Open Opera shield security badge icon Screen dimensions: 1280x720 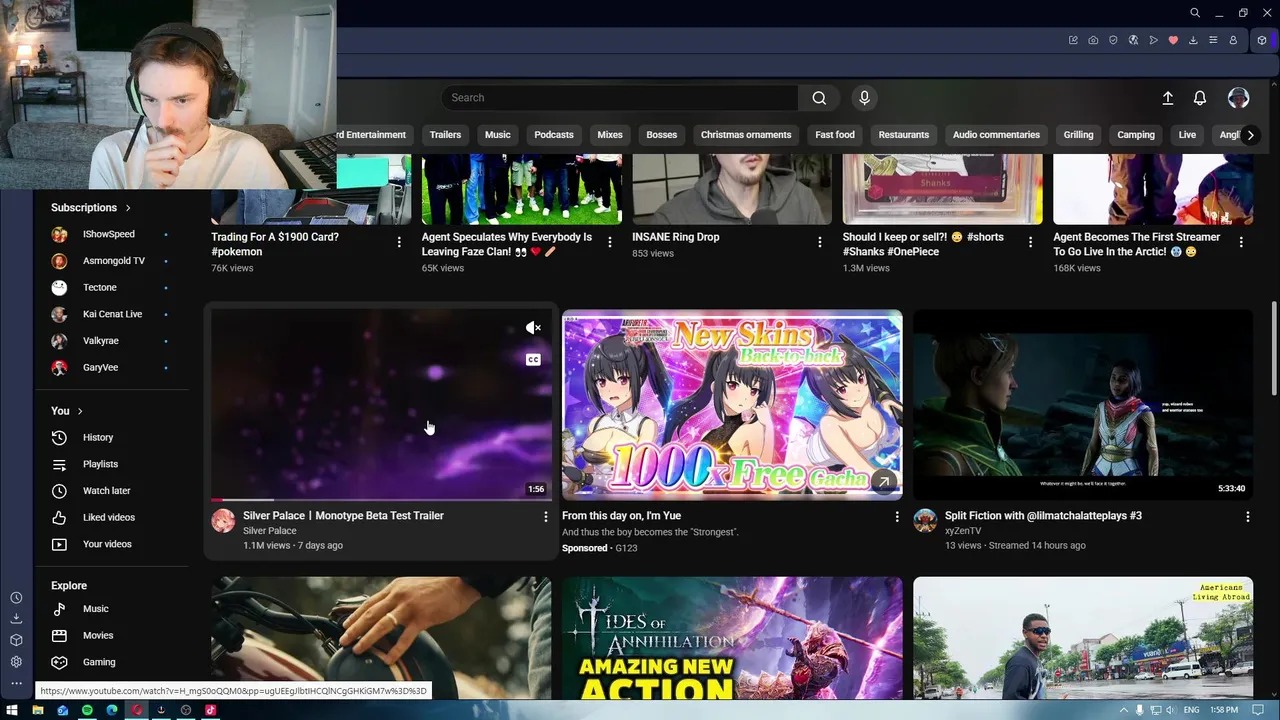click(1113, 40)
